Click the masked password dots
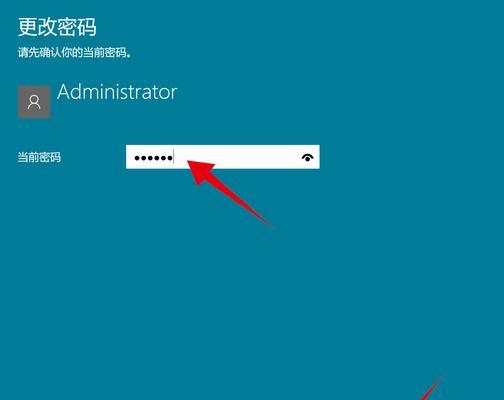Image resolution: width=504 pixels, height=400 pixels. pyautogui.click(x=153, y=158)
